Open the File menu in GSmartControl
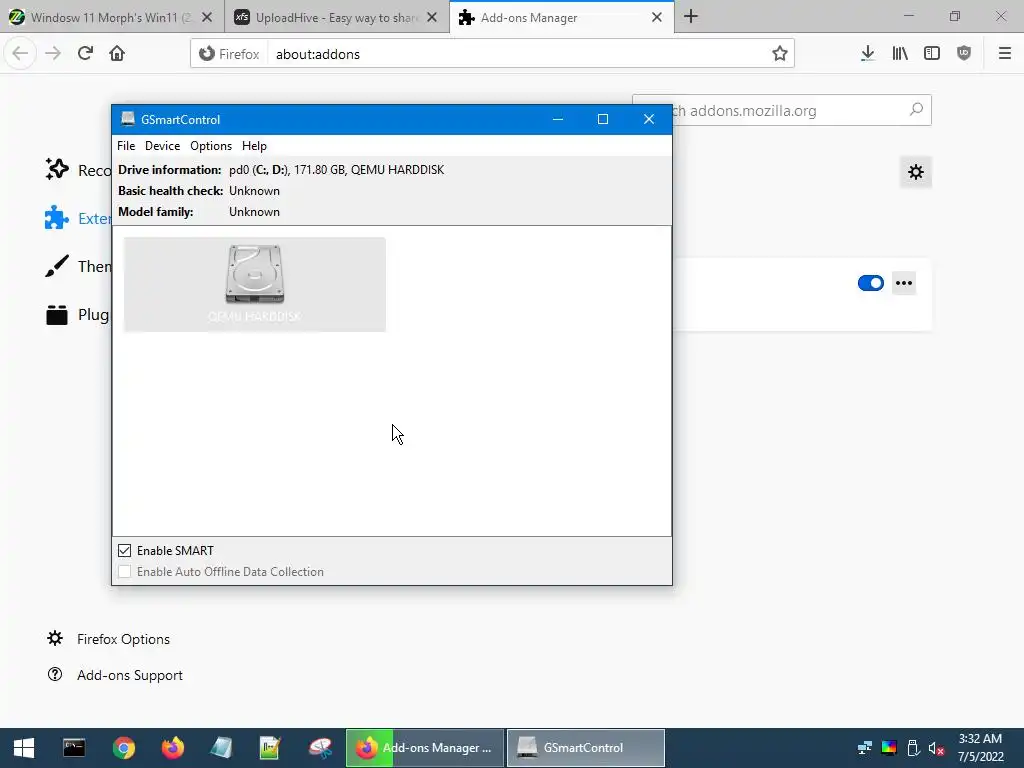Image resolution: width=1024 pixels, height=768 pixels. click(126, 146)
